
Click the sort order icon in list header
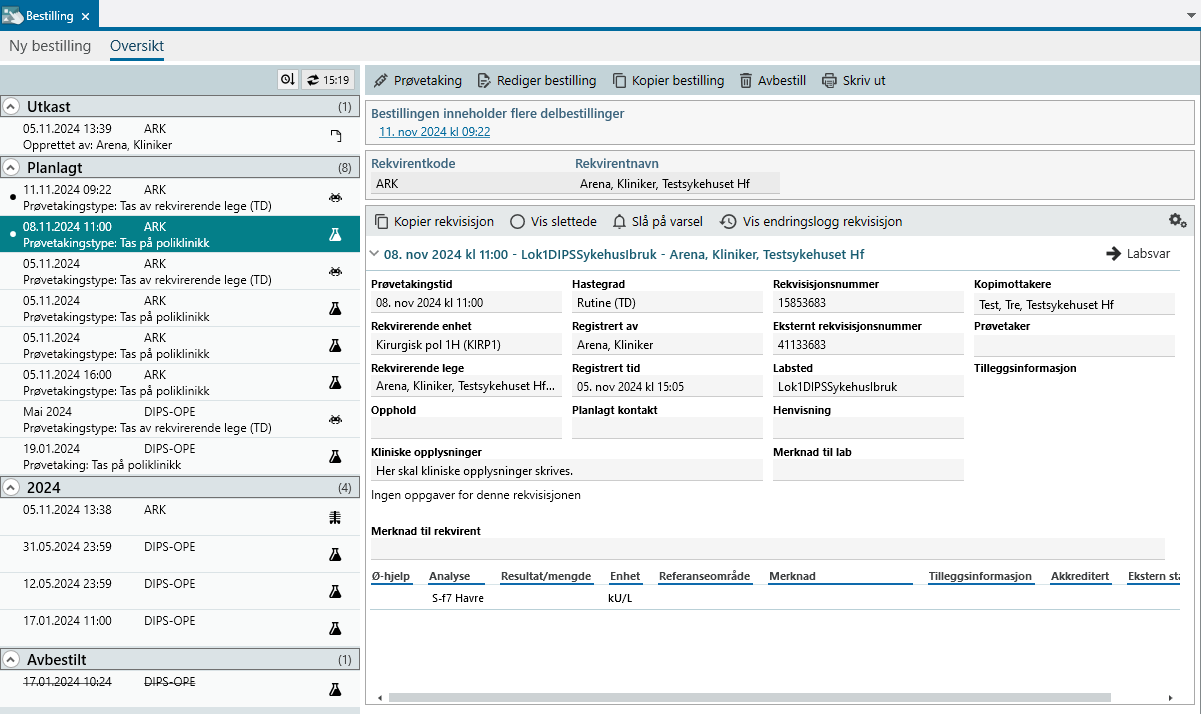288,80
